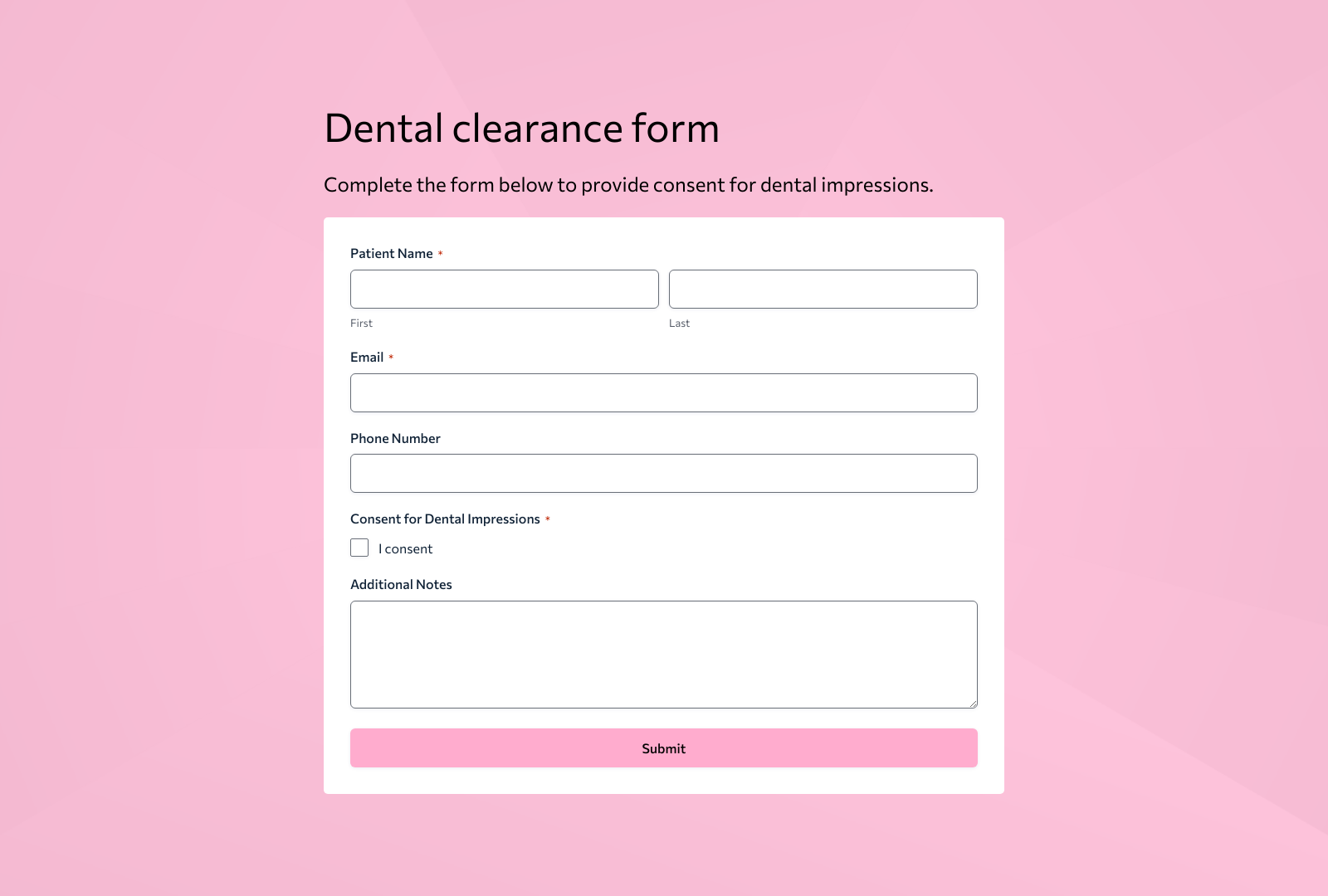The width and height of the screenshot is (1328, 896).
Task: Click the Patient Name field label
Action: pos(391,253)
